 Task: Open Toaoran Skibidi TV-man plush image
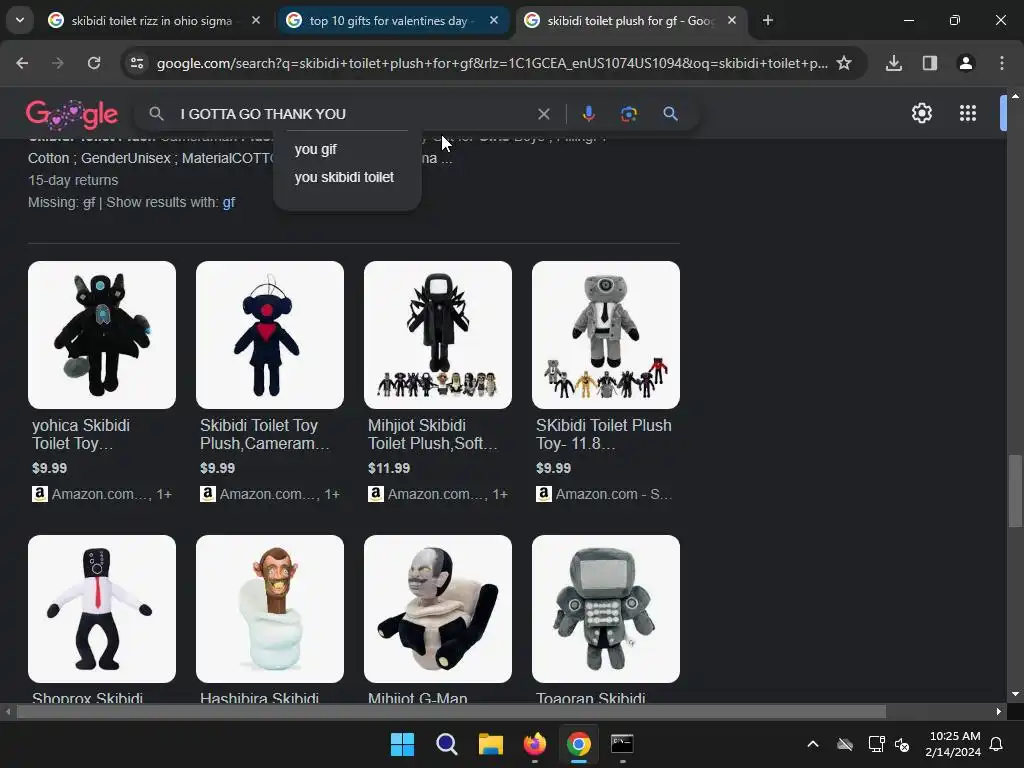[606, 609]
